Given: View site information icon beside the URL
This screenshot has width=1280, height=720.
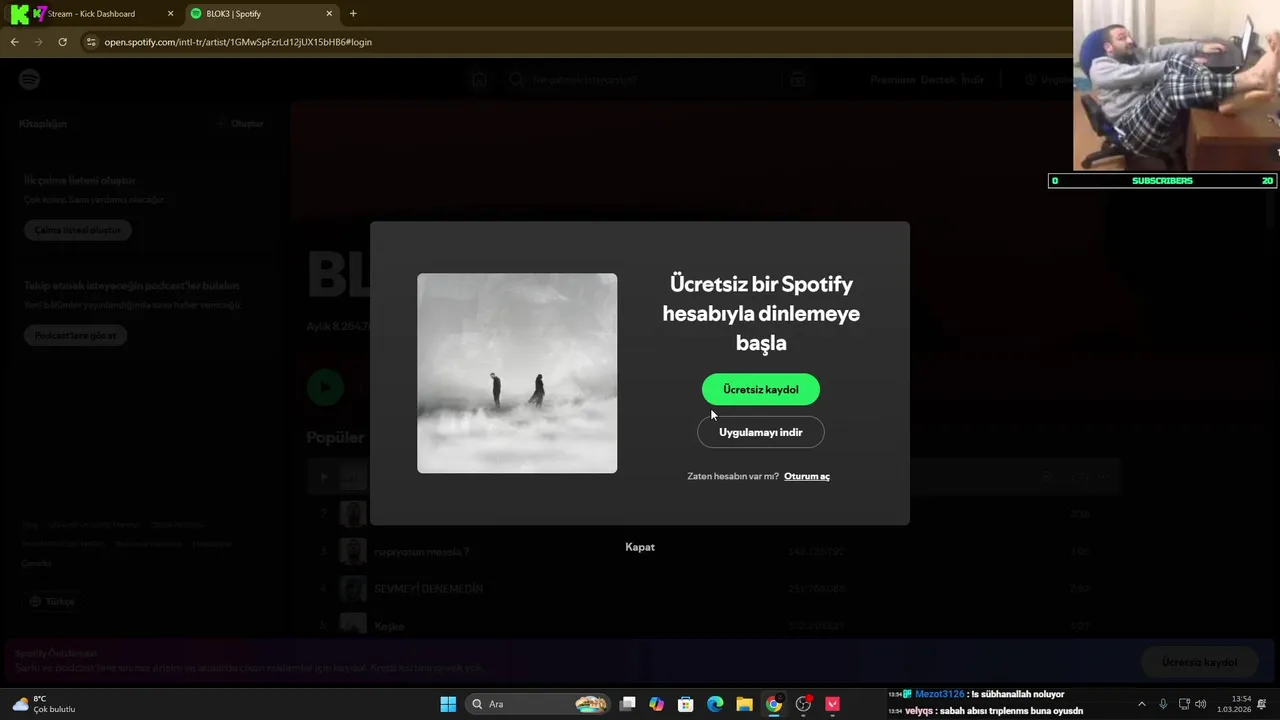Looking at the screenshot, I should [x=91, y=42].
